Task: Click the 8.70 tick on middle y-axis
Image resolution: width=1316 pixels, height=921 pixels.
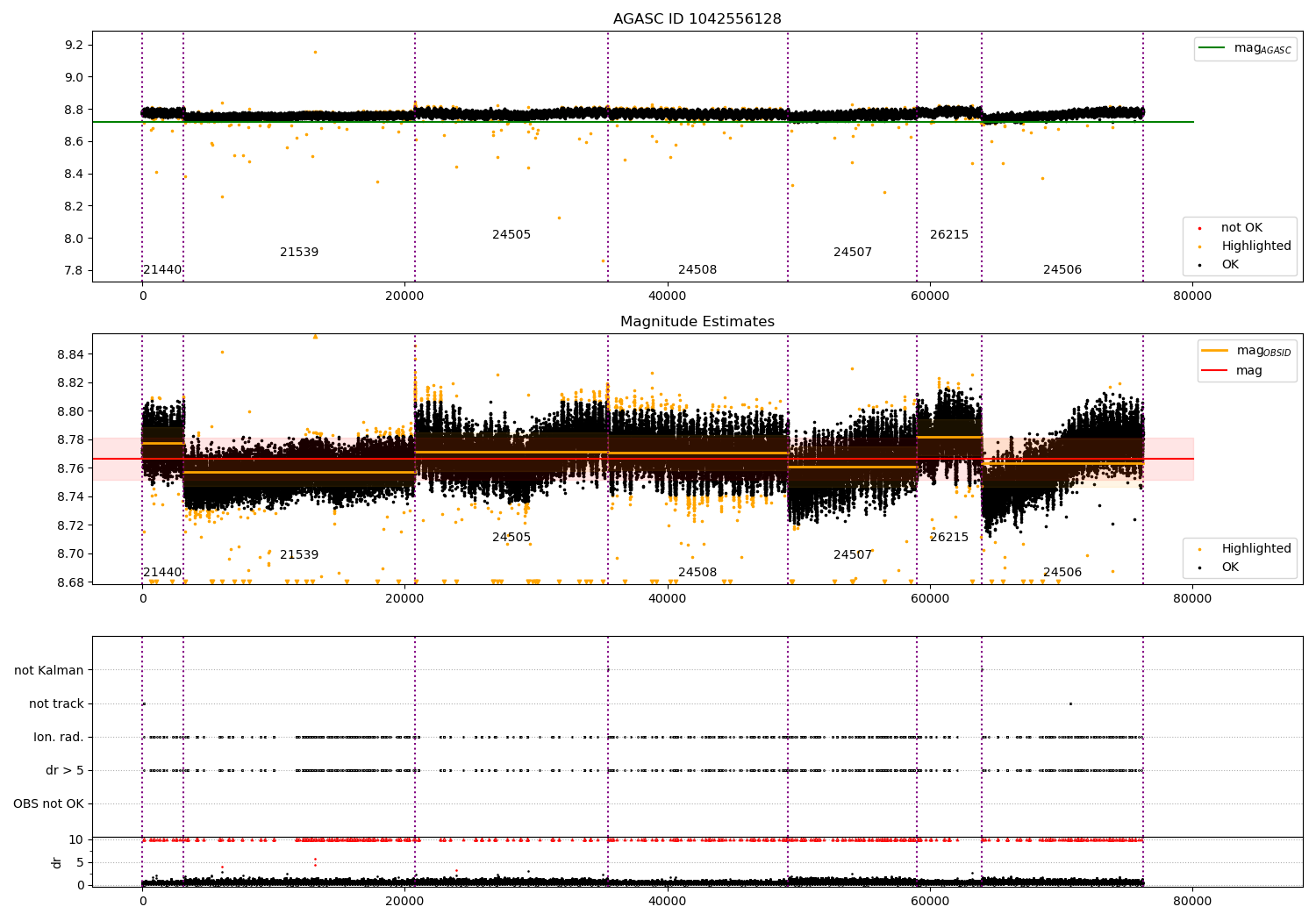Action: click(x=71, y=554)
